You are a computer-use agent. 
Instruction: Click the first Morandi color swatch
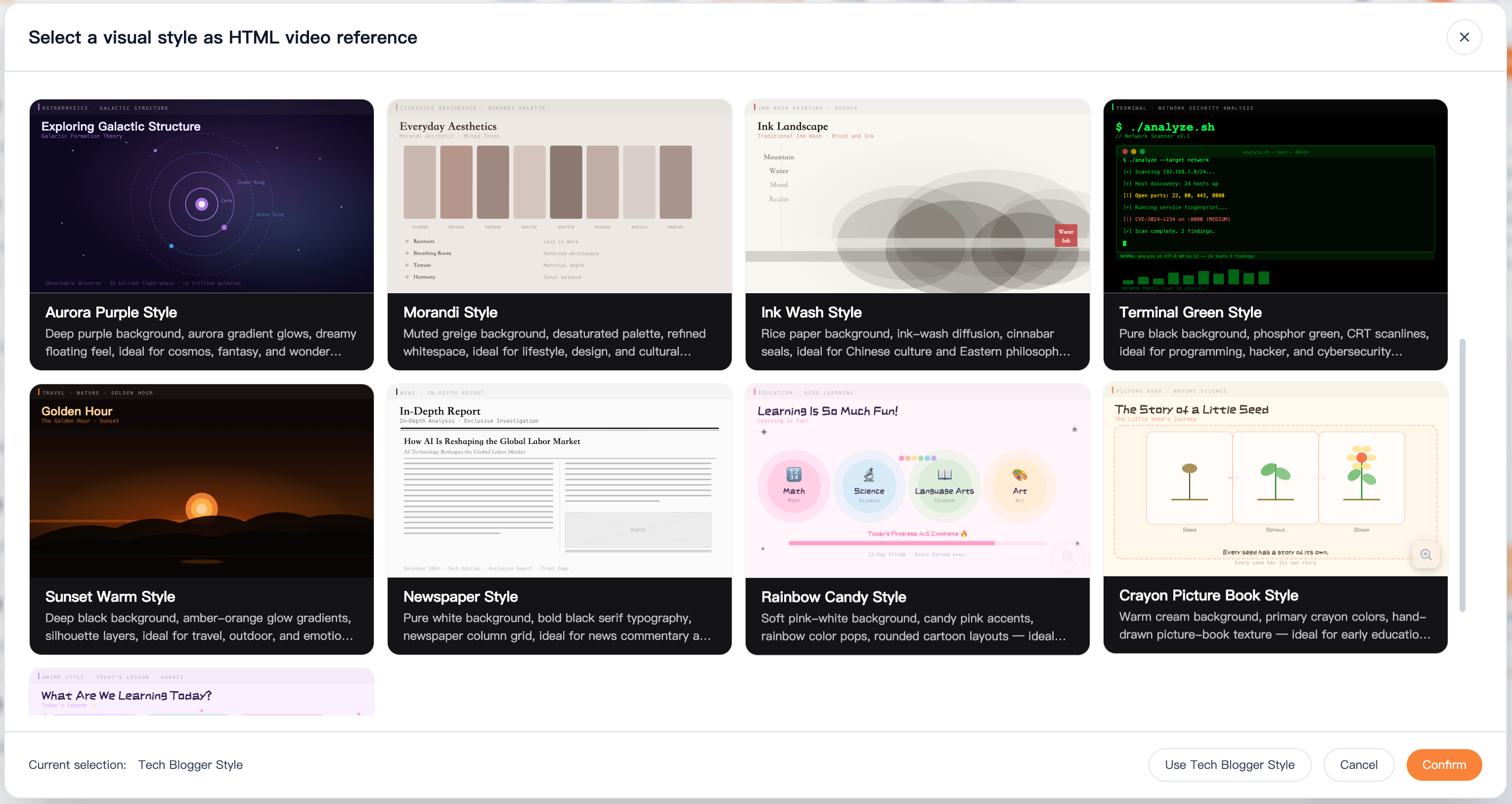point(420,182)
